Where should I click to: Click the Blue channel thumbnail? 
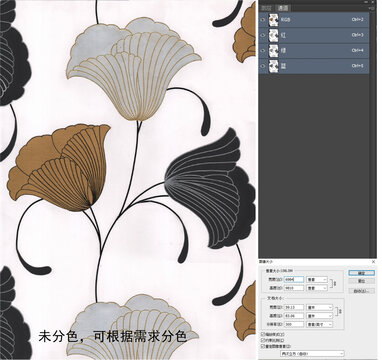[274, 66]
